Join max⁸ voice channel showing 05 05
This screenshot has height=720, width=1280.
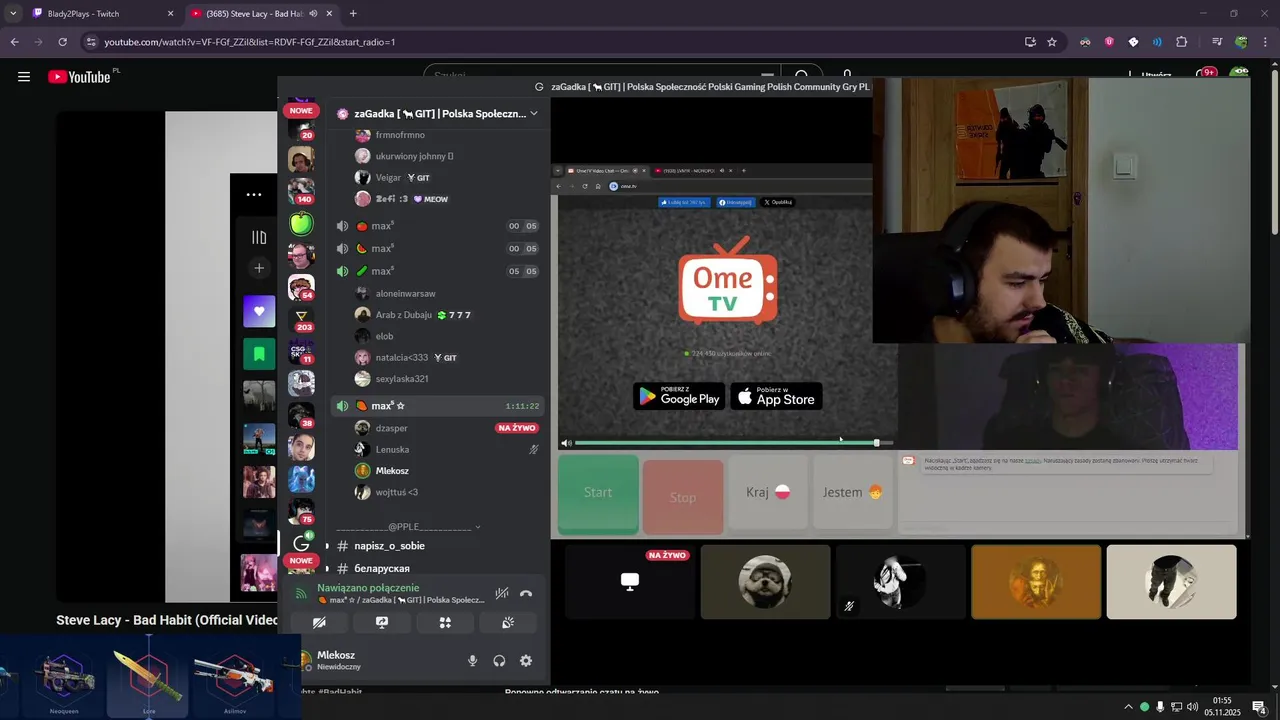437,271
